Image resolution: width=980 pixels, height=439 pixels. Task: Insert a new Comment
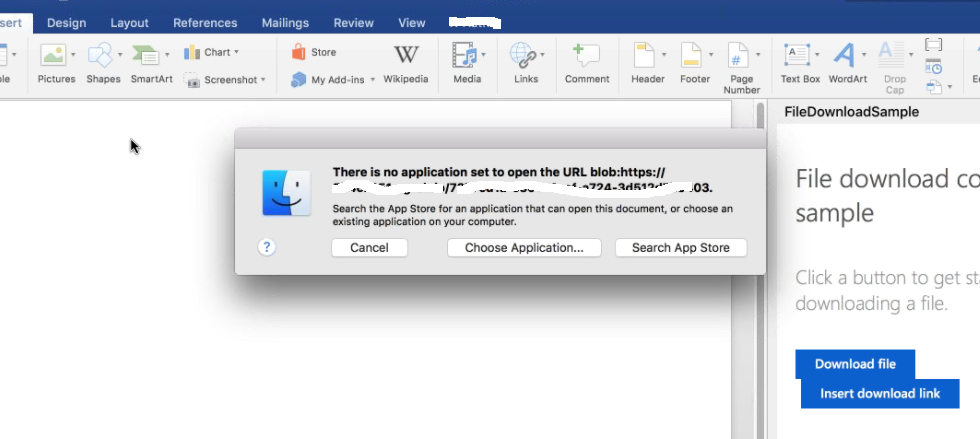[587, 63]
